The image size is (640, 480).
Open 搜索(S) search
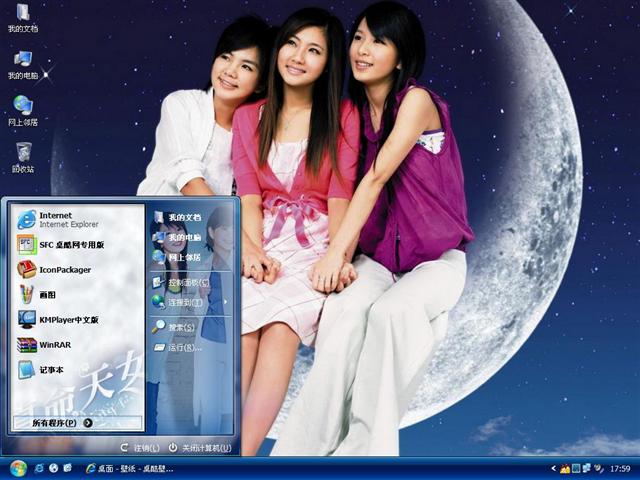pos(191,327)
